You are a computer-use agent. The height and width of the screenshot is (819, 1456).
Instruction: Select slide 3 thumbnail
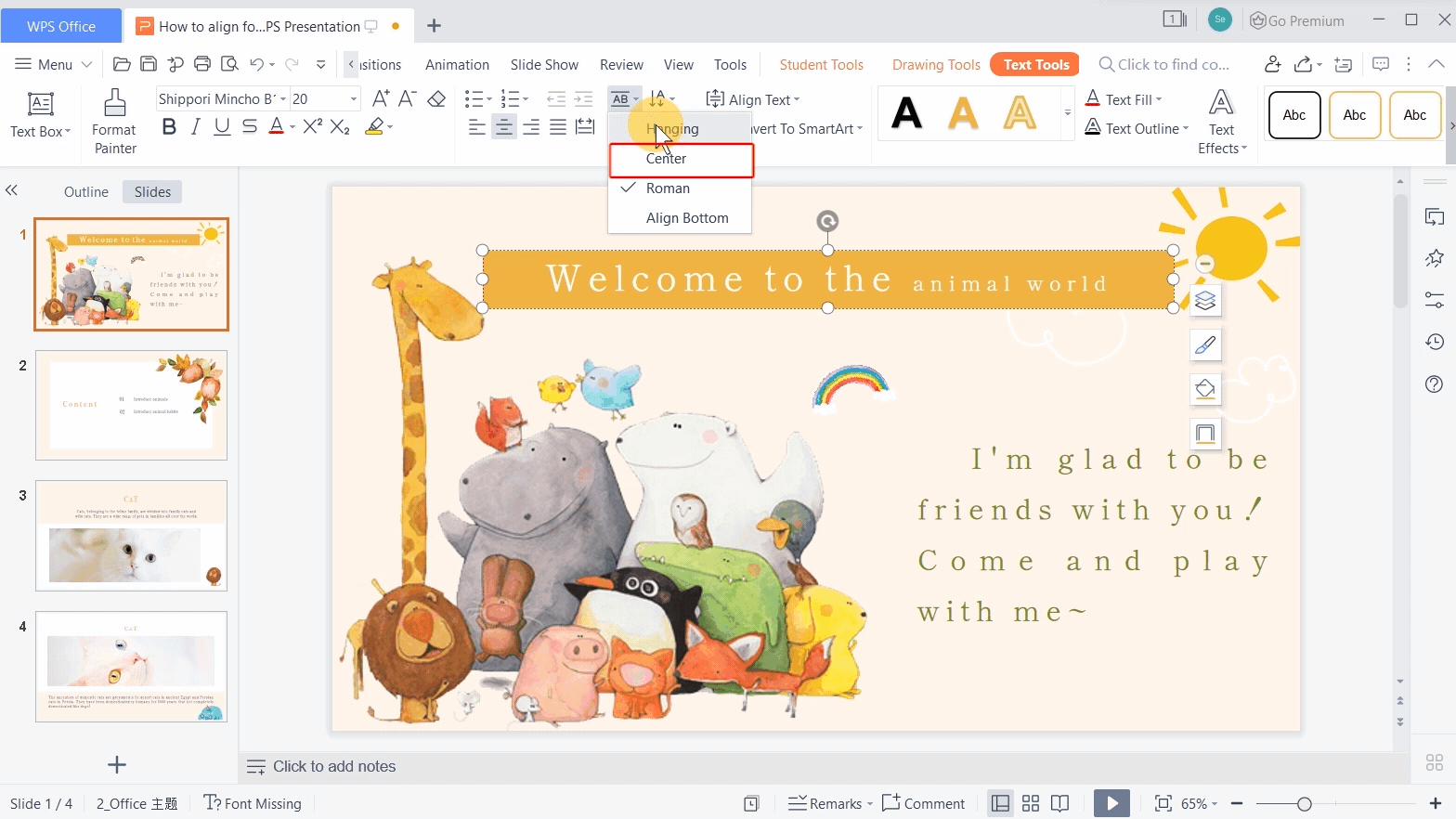pos(131,536)
